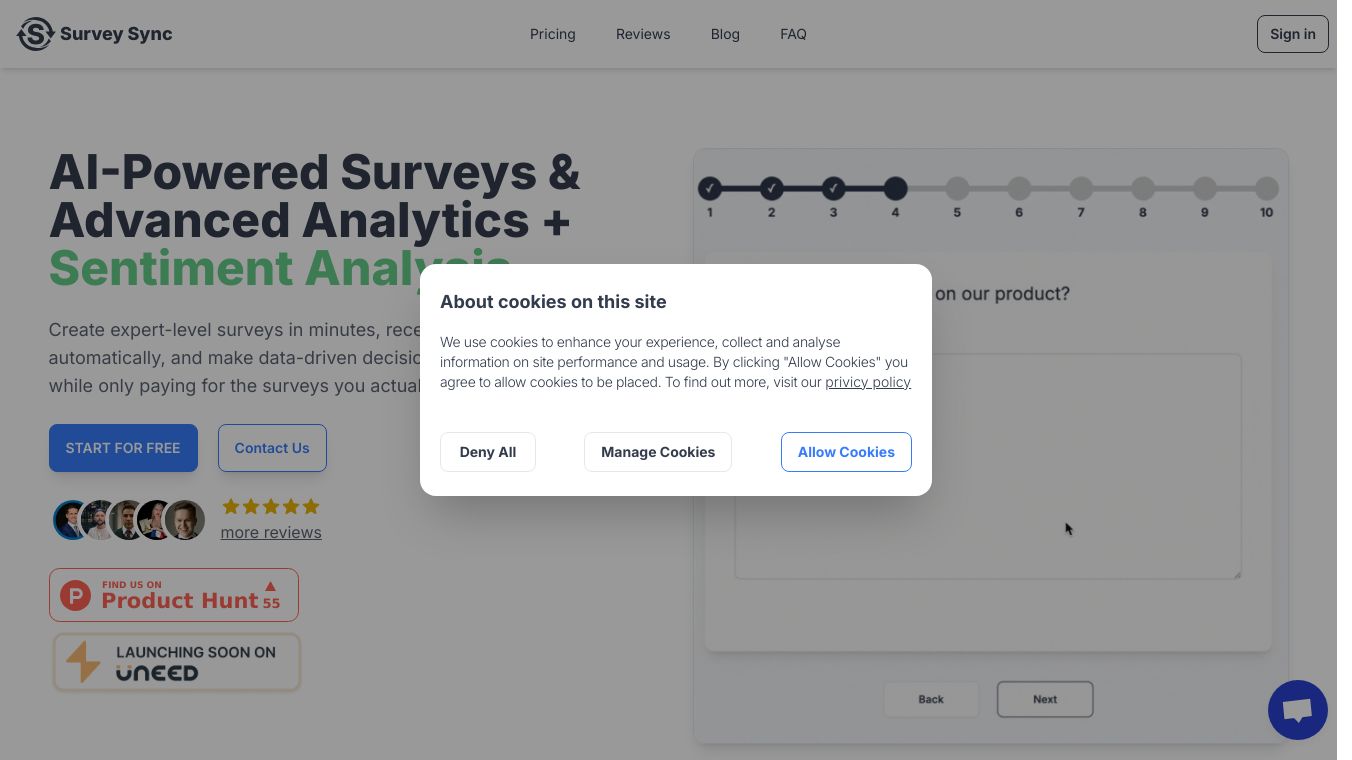
Task: Open the Blog nav link
Action: click(x=725, y=34)
